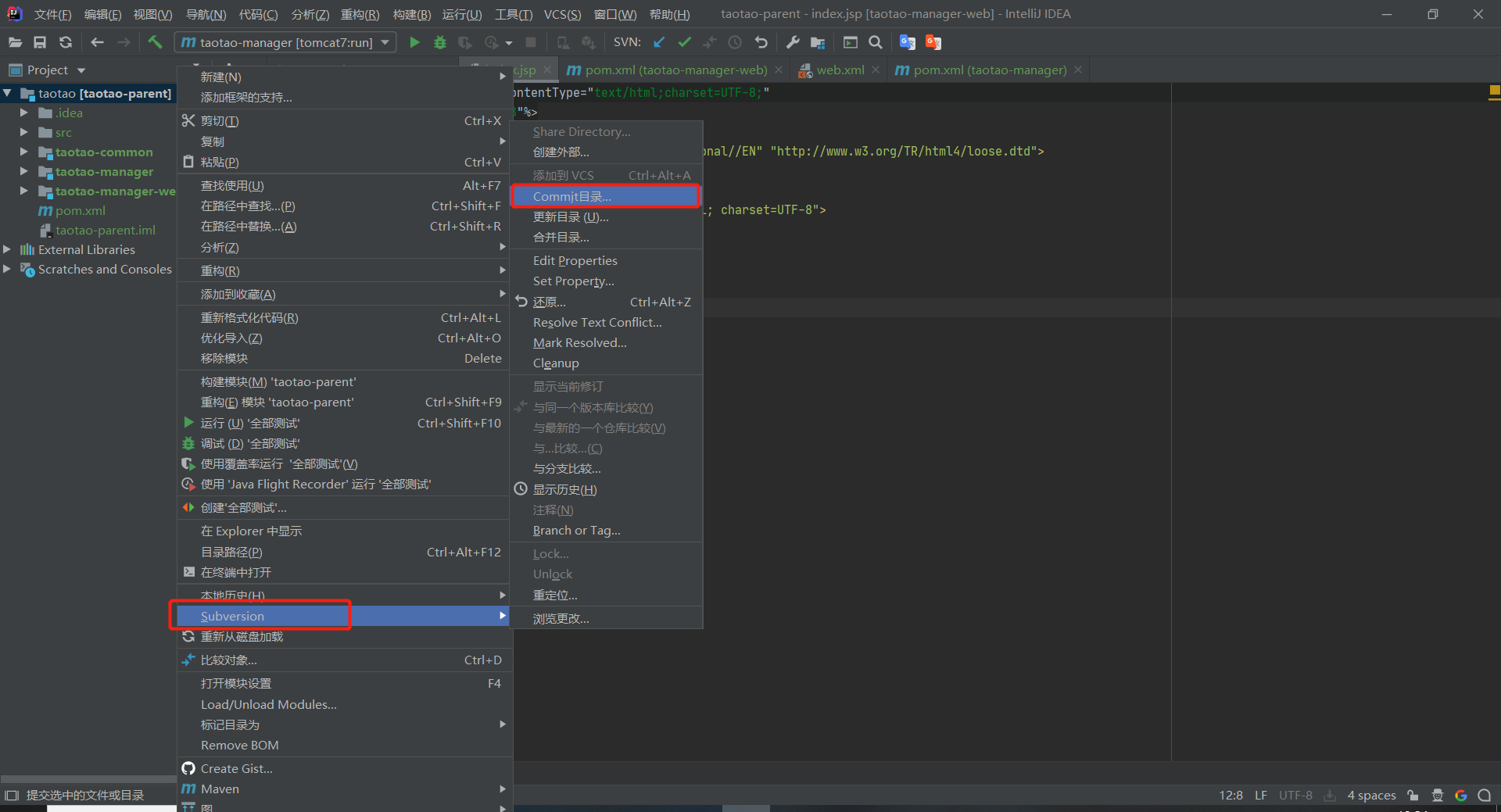Select 还原... revert menu item
Image resolution: width=1501 pixels, height=812 pixels.
(x=606, y=302)
